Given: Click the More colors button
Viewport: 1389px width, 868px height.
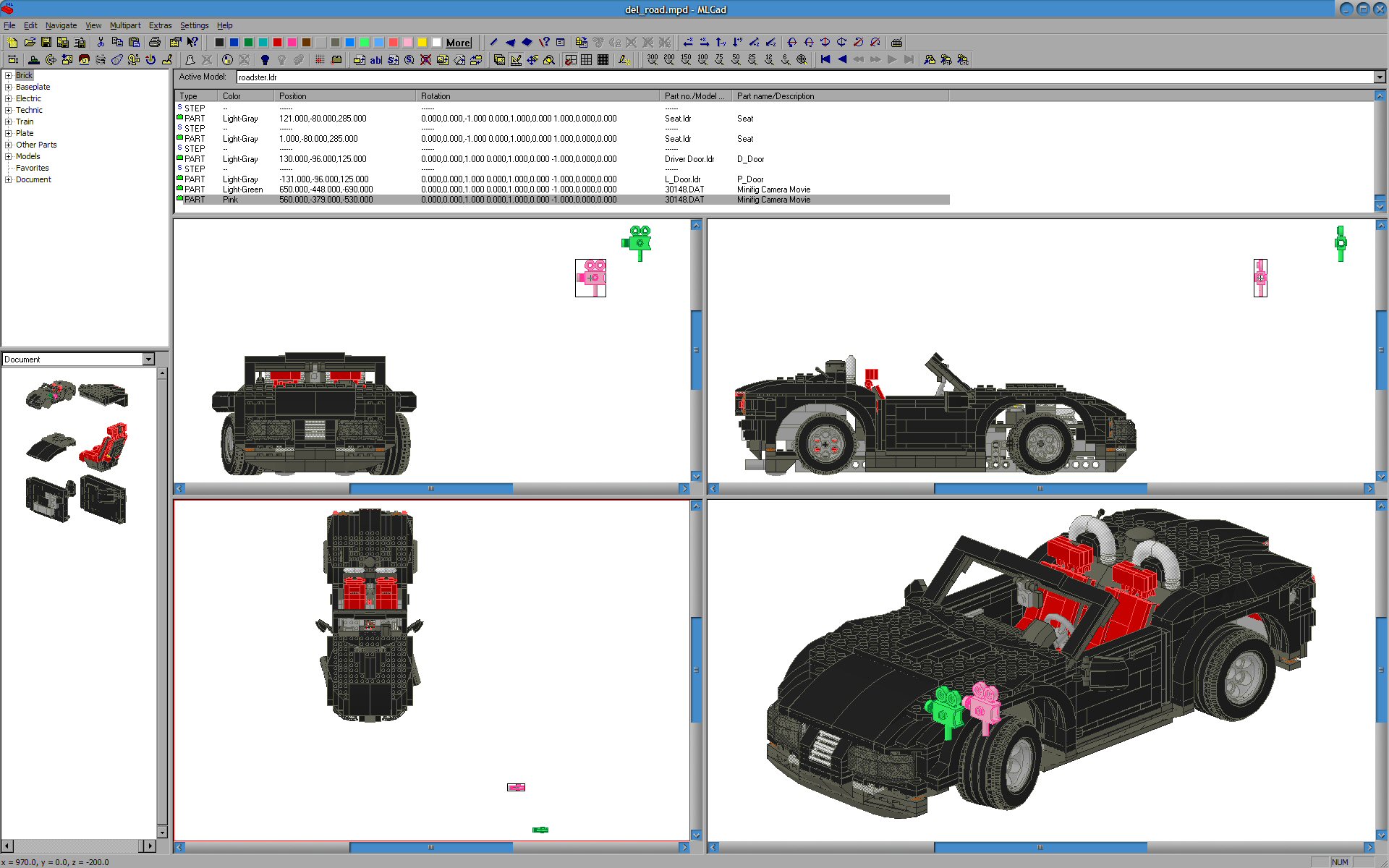Looking at the screenshot, I should pos(458,43).
